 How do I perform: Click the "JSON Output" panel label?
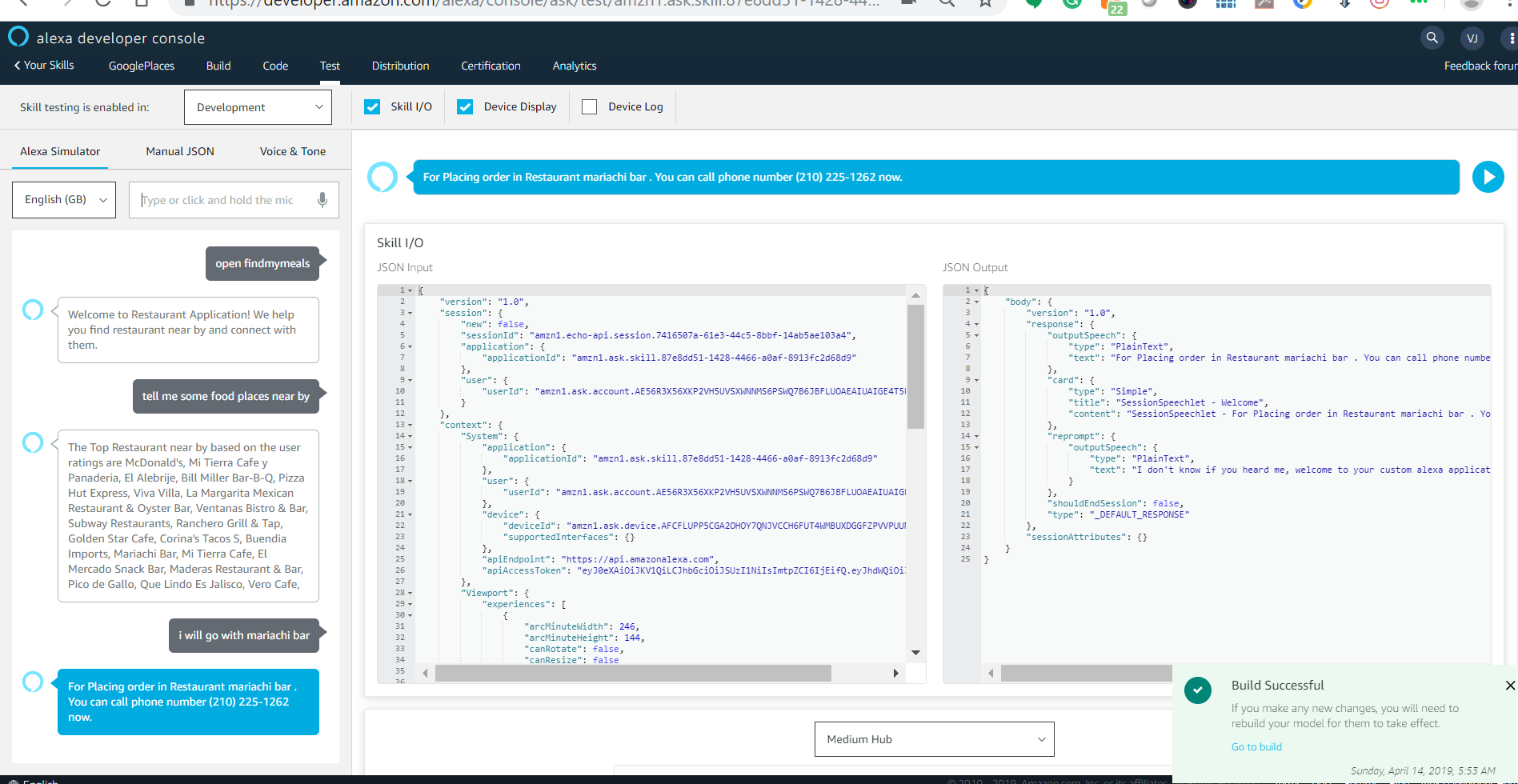[975, 267]
